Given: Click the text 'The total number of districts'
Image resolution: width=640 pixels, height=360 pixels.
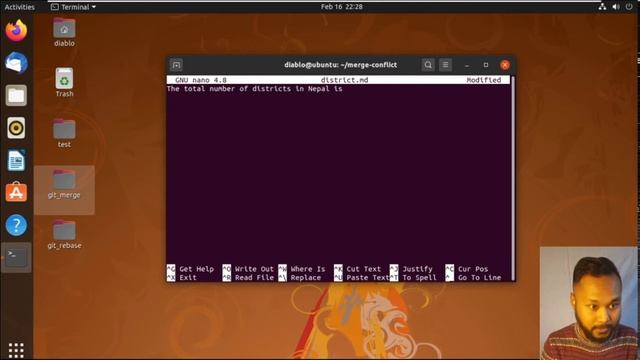Looking at the screenshot, I should coord(229,89).
